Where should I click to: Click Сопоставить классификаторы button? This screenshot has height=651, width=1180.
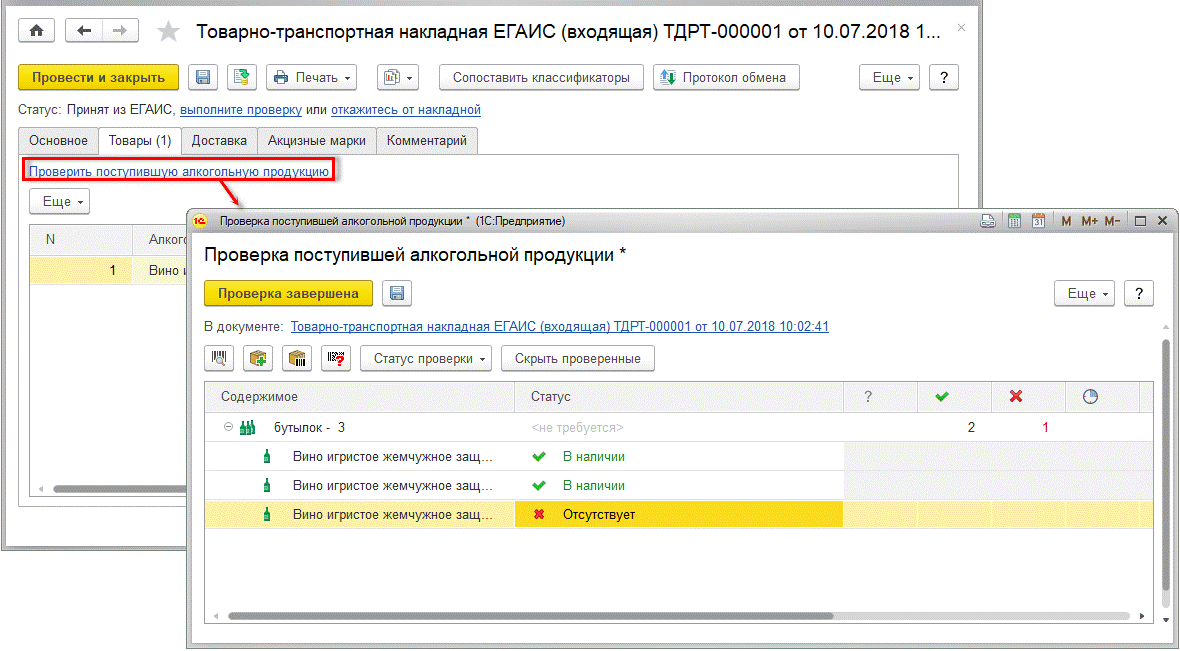click(x=541, y=78)
